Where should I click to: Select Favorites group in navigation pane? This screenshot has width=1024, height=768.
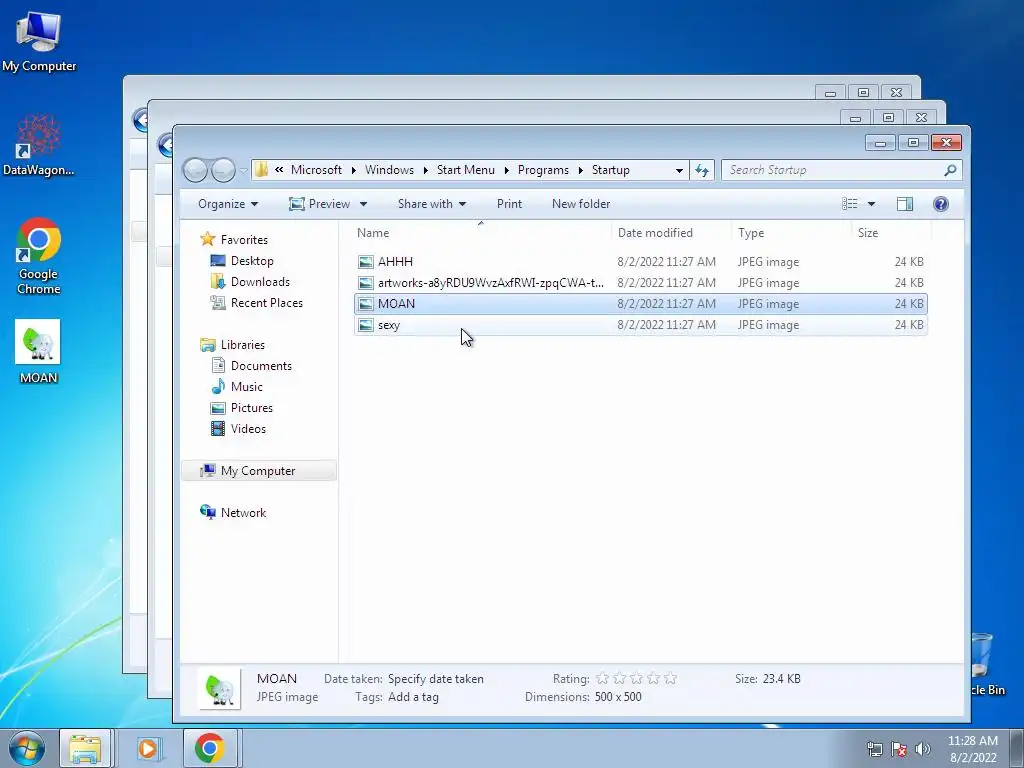244,240
